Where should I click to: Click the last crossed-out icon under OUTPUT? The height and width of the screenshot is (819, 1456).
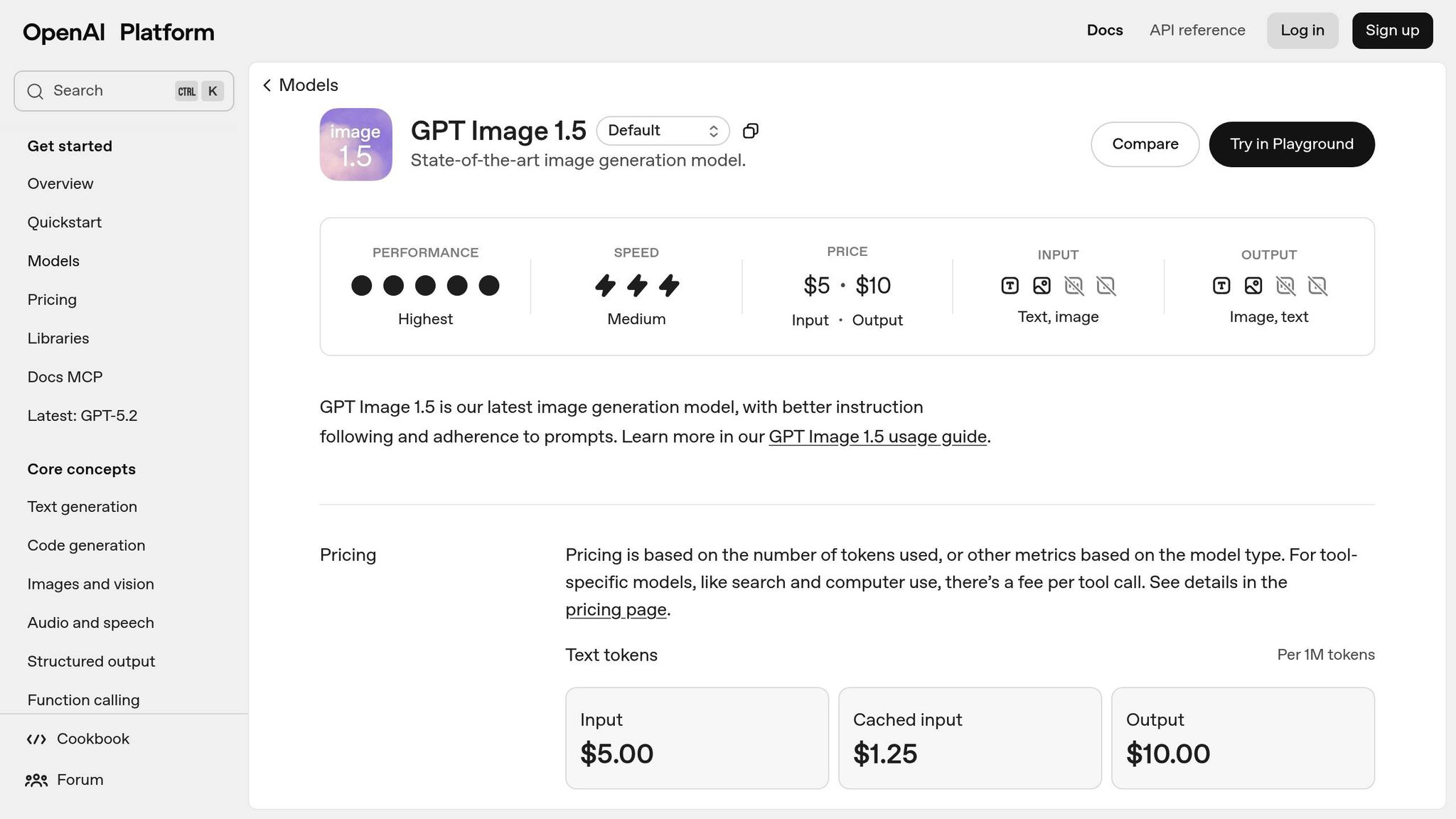1317,286
